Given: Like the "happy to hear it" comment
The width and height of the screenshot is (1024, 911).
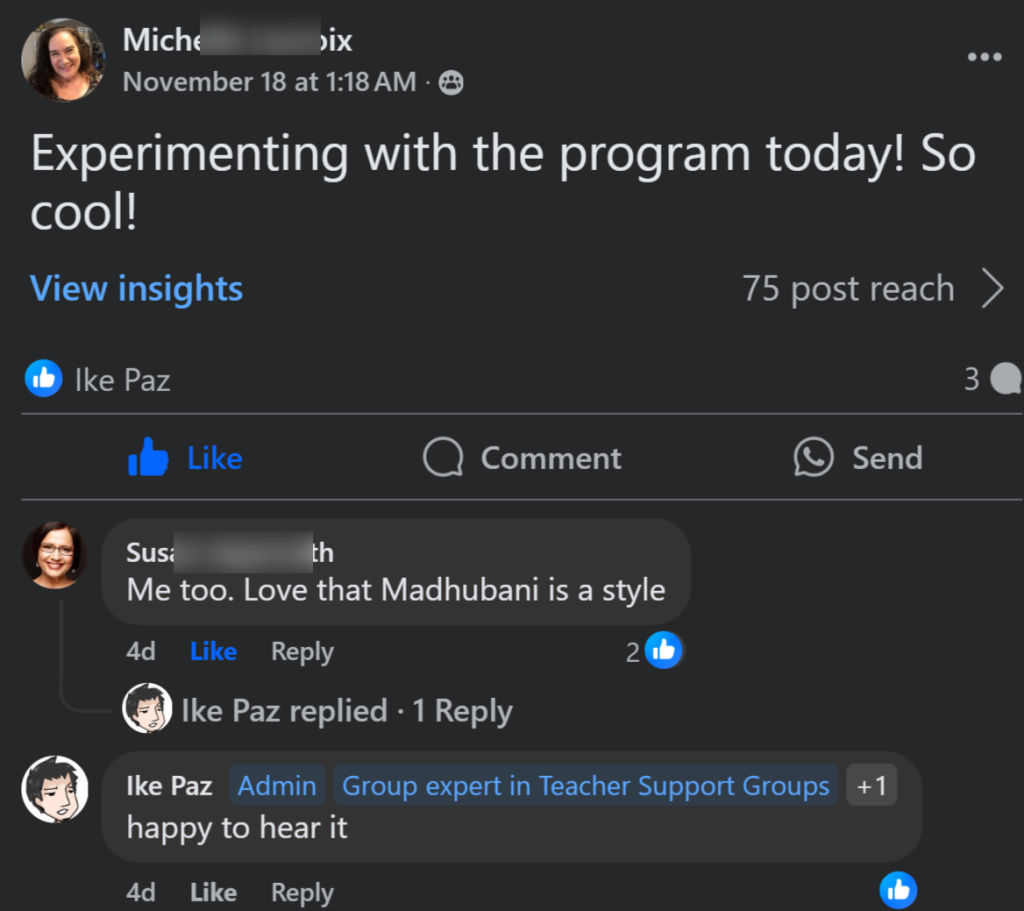Looking at the screenshot, I should 213,892.
